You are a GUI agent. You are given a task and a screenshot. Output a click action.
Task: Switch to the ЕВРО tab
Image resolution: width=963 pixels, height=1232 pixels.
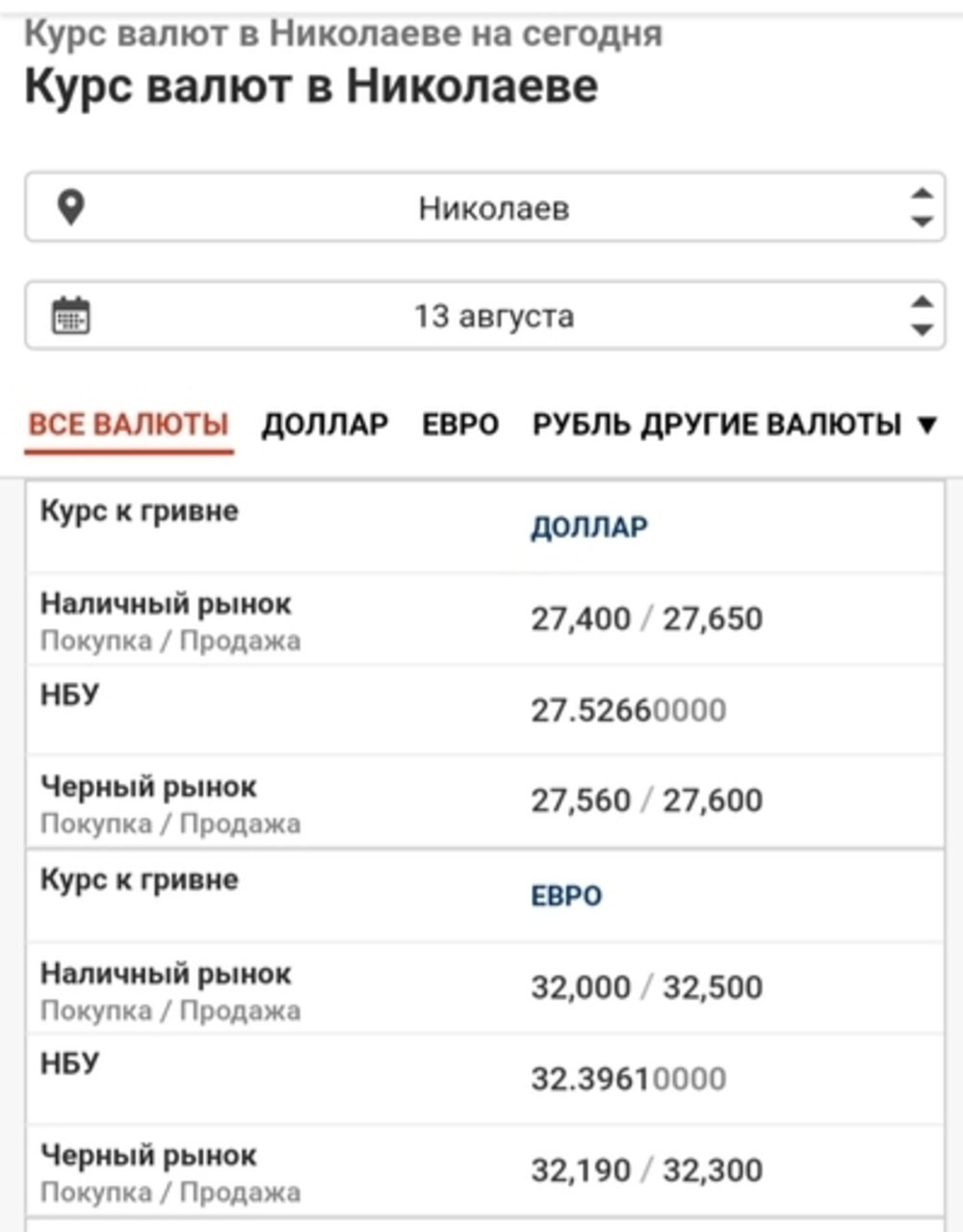[x=460, y=424]
